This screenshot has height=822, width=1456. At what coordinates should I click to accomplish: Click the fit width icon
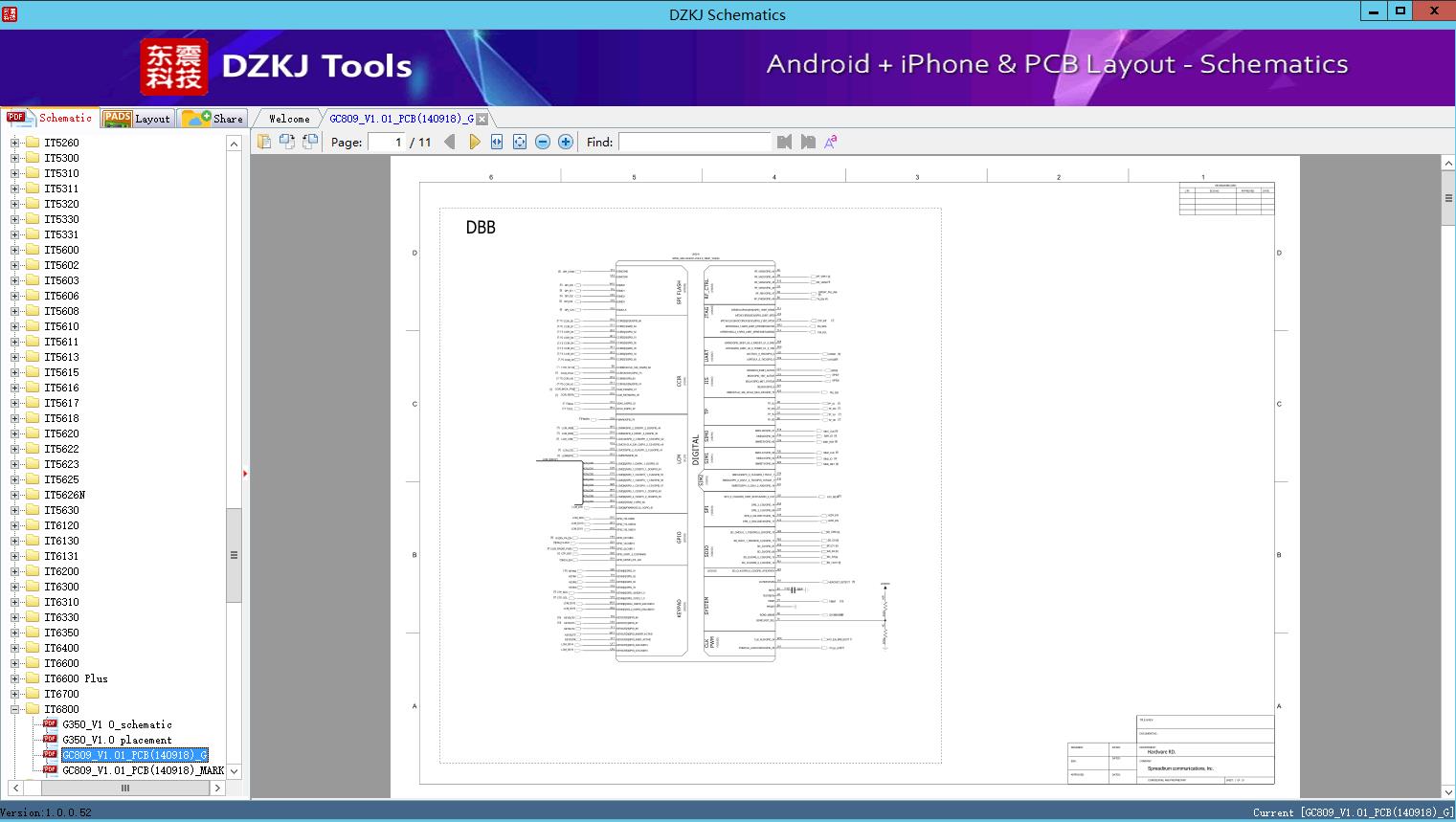[497, 142]
